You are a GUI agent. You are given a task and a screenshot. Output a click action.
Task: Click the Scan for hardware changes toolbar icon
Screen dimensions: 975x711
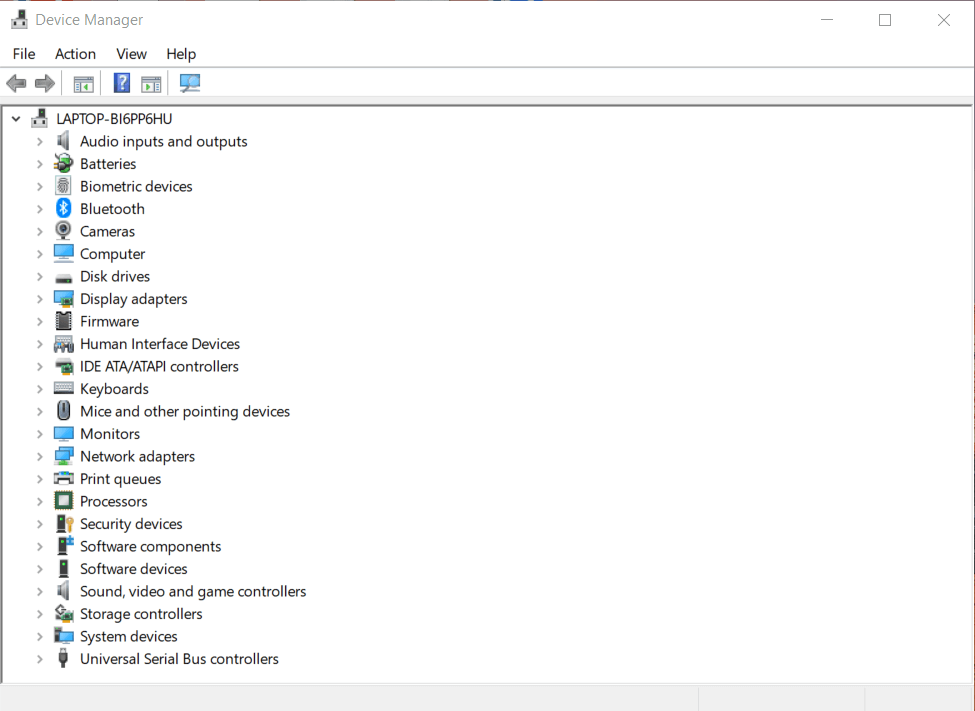coord(189,83)
